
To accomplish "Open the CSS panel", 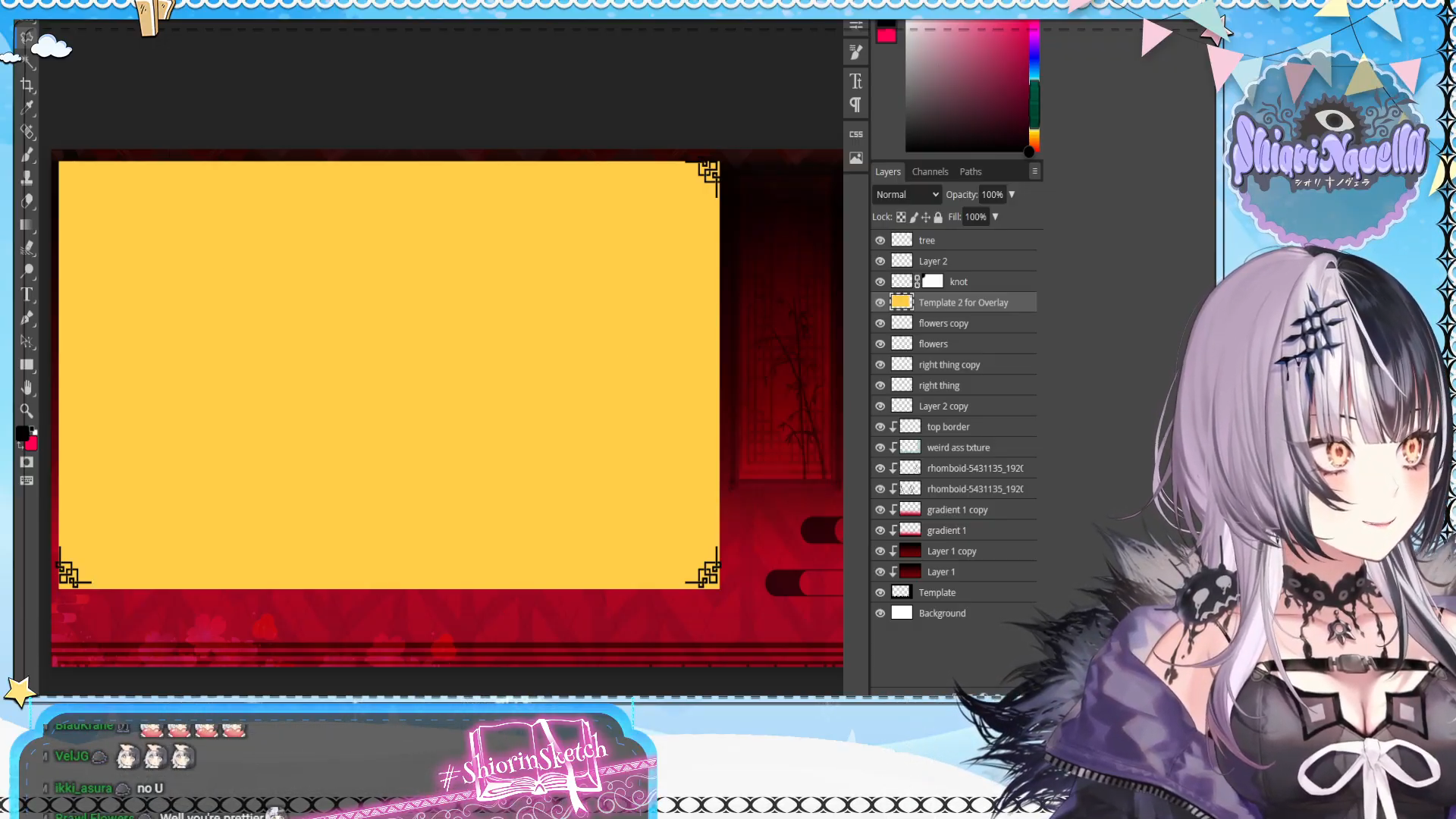I will 856,134.
